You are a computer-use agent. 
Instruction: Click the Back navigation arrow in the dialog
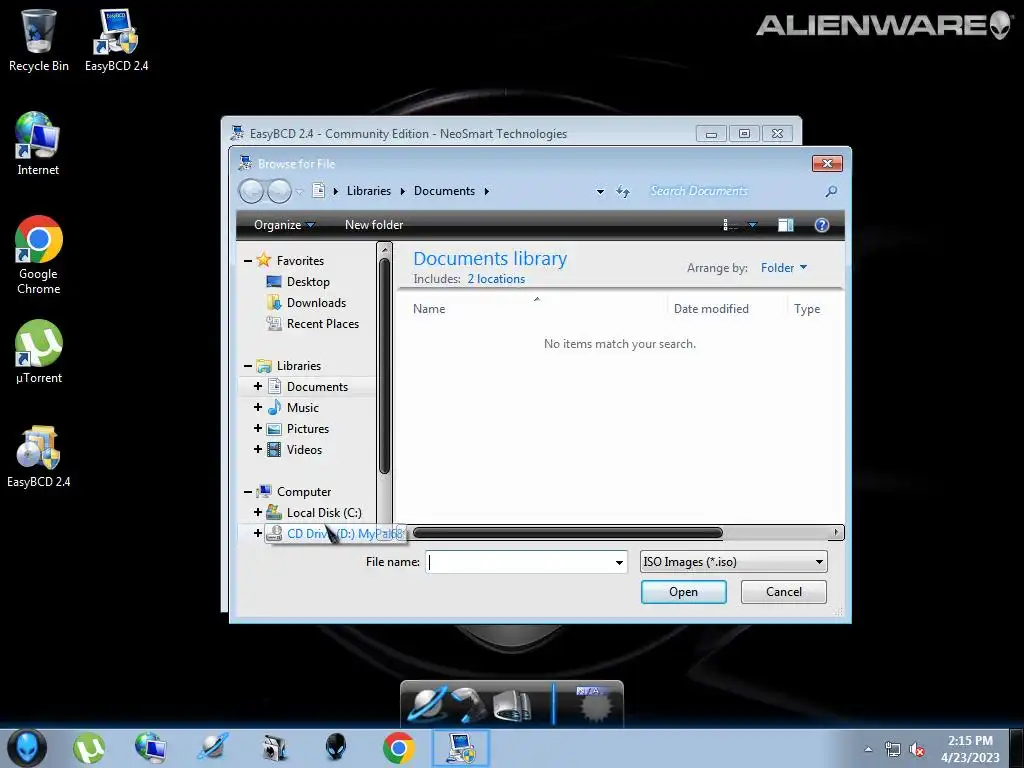click(251, 191)
